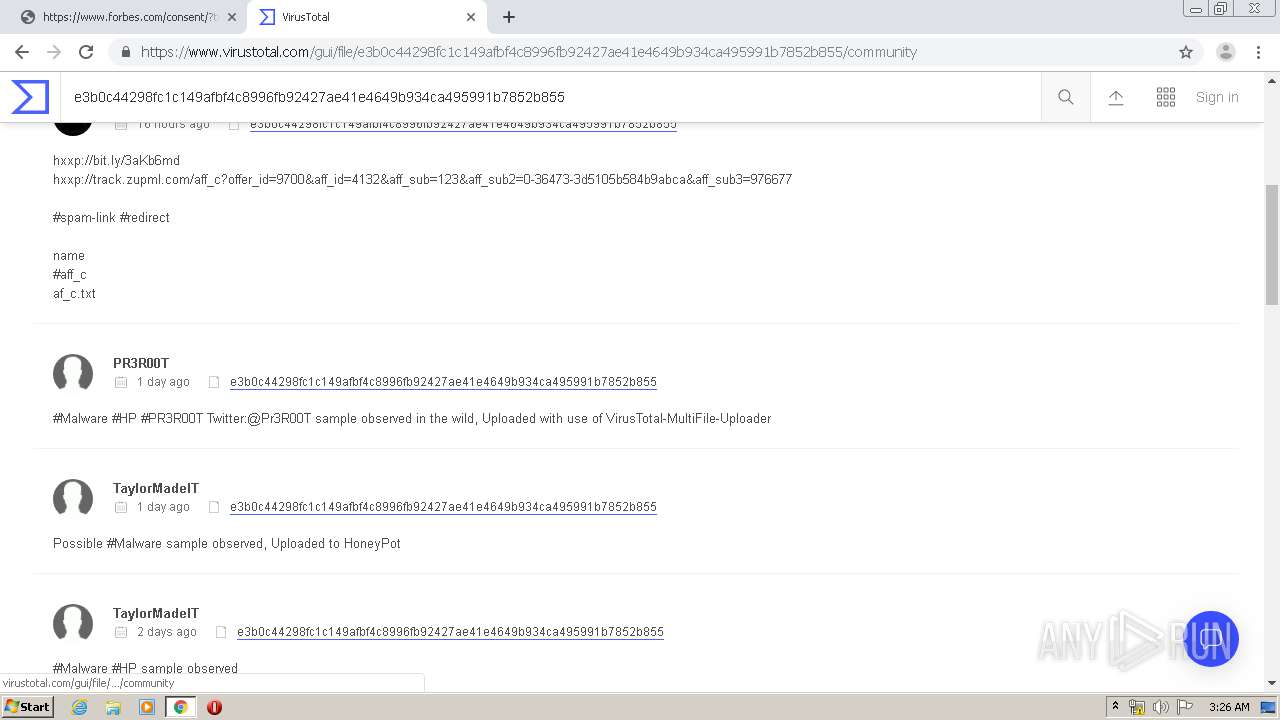The height and width of the screenshot is (720, 1280).
Task: Select text 'af_c.txt'
Action: pos(74,293)
